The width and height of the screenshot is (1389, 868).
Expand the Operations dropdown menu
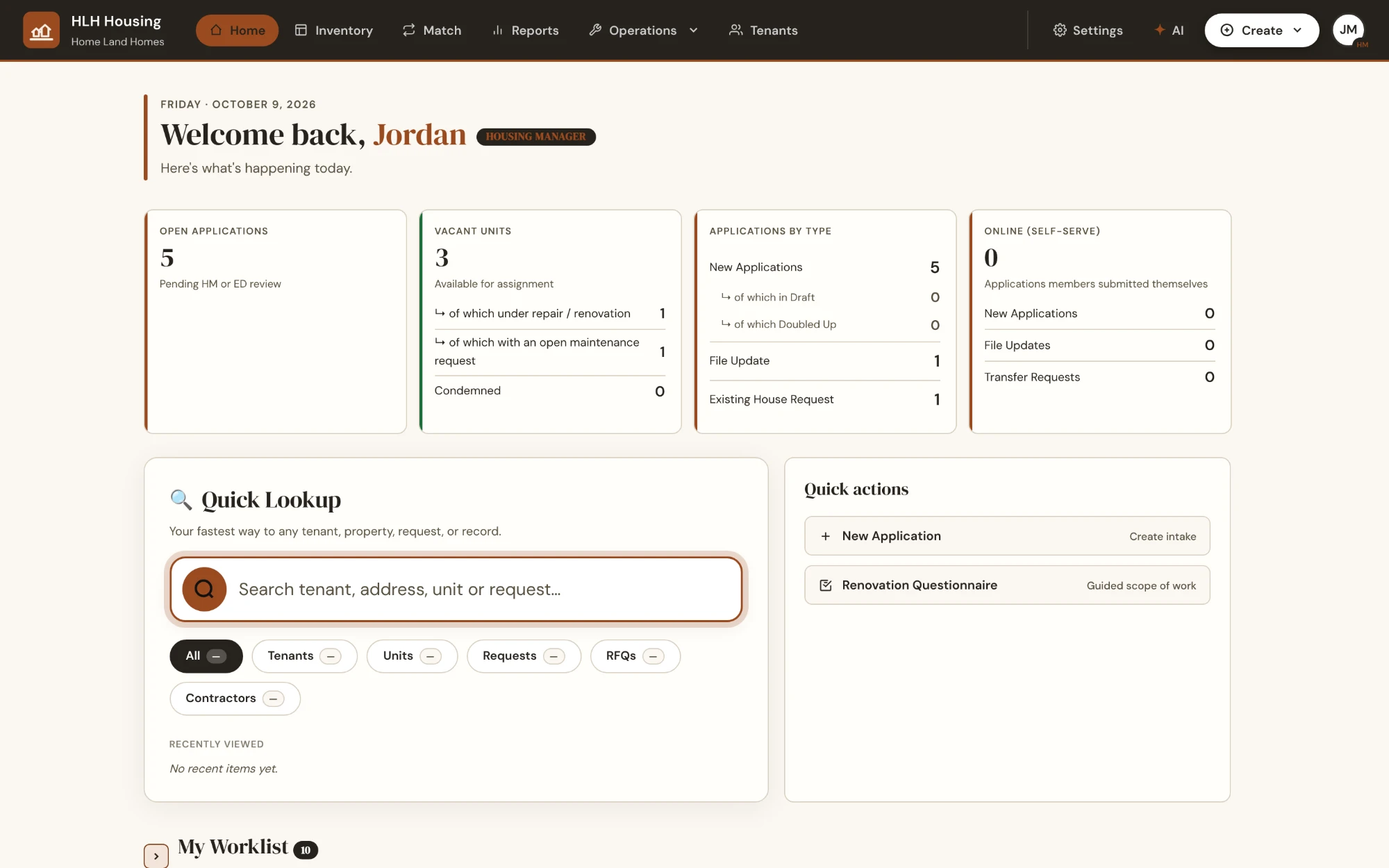tap(643, 30)
